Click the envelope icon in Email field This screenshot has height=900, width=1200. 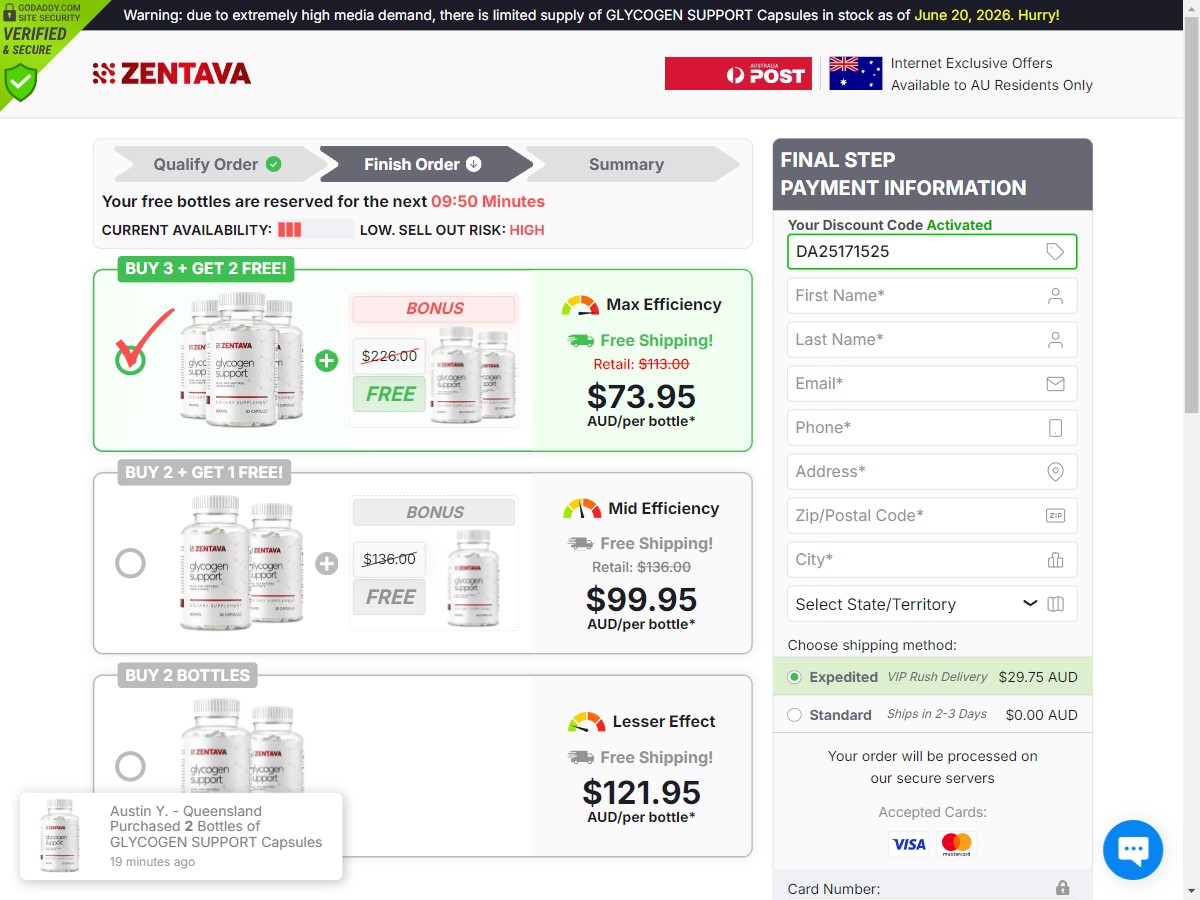(1055, 384)
